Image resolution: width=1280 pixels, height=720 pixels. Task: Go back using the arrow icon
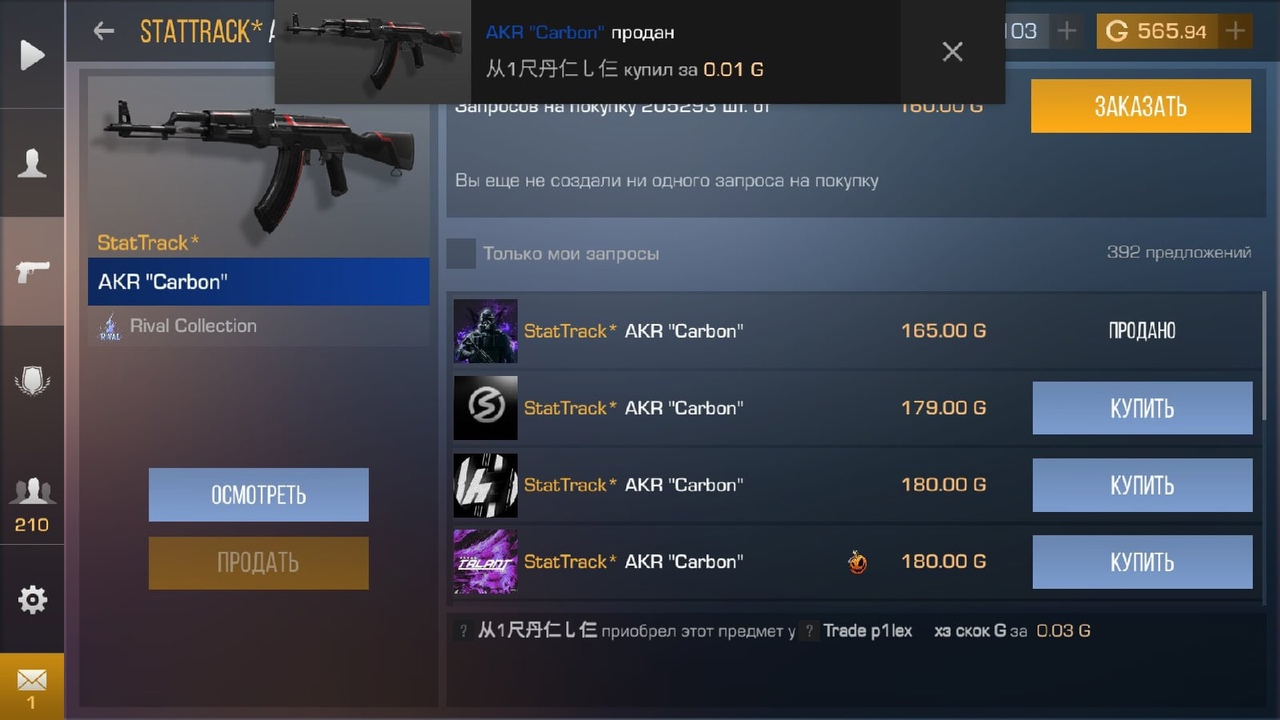103,31
